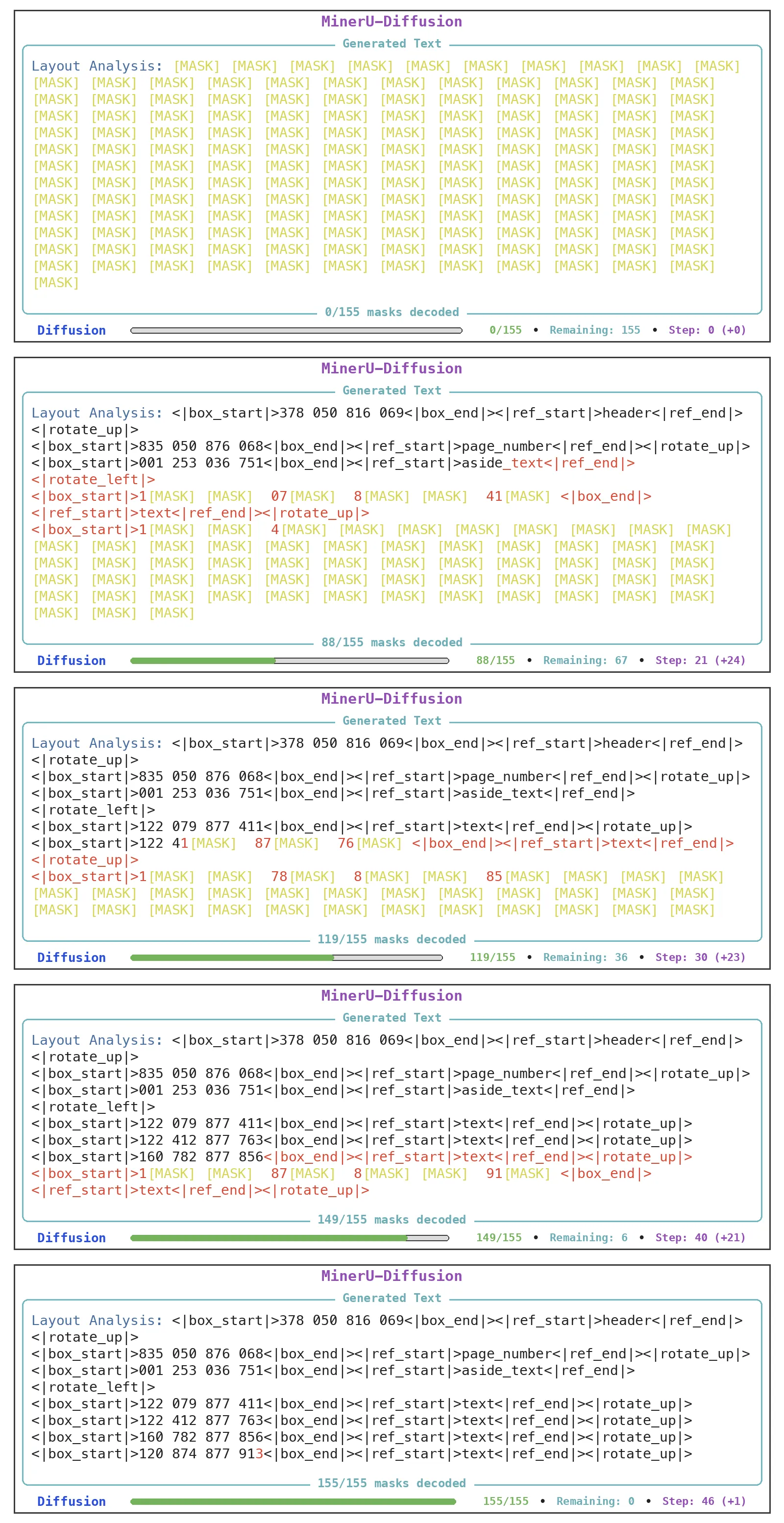Click the "Remaining: 67" status text
The image size is (784, 1523).
(x=586, y=660)
